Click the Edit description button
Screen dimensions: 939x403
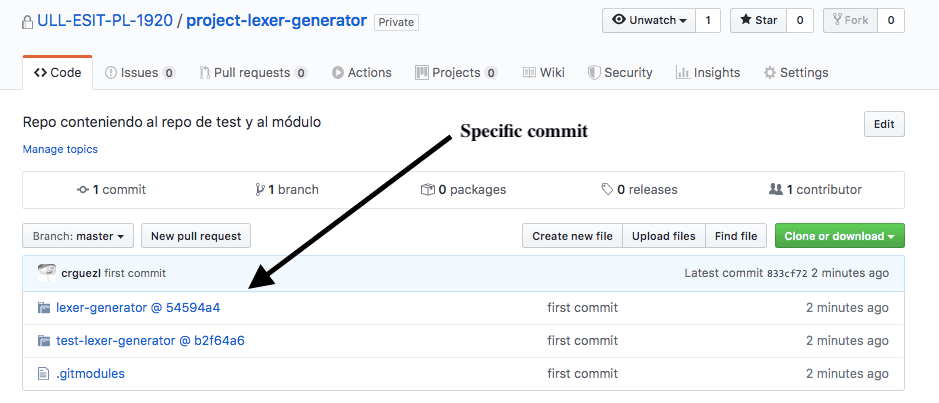click(883, 124)
